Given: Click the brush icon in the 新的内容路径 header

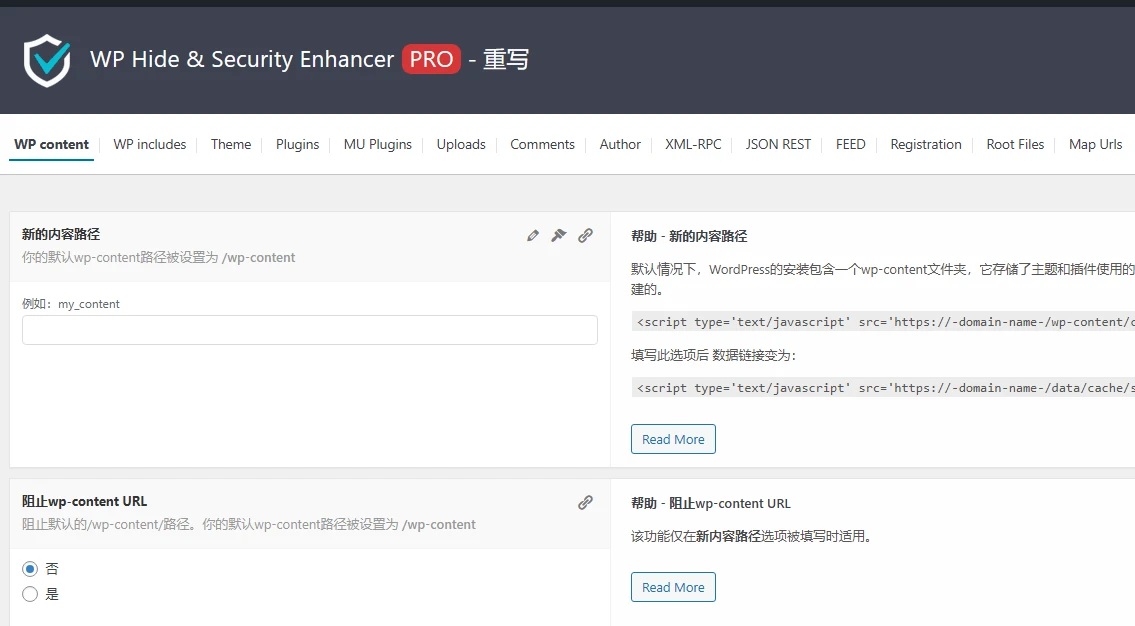Looking at the screenshot, I should [558, 235].
